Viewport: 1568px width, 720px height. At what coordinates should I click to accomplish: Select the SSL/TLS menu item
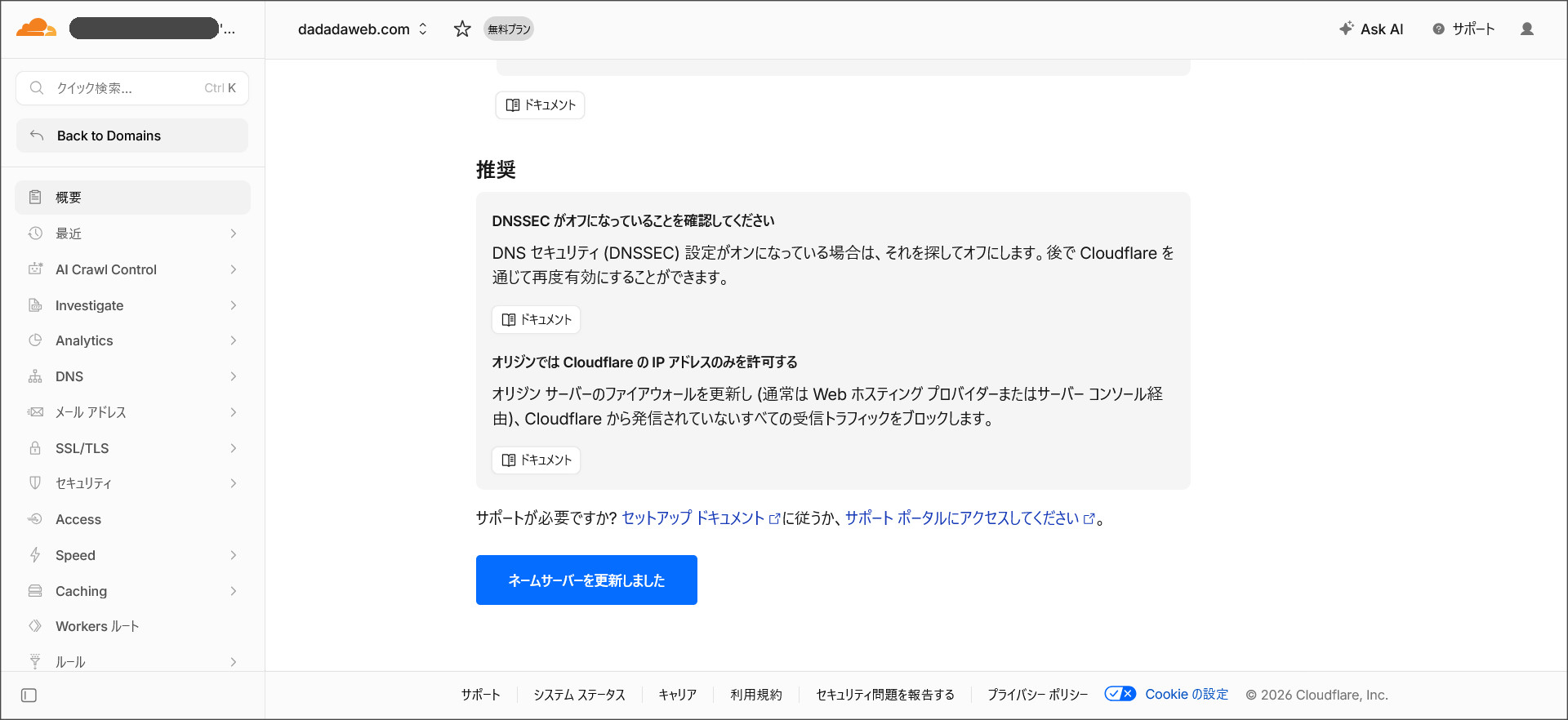tap(132, 448)
